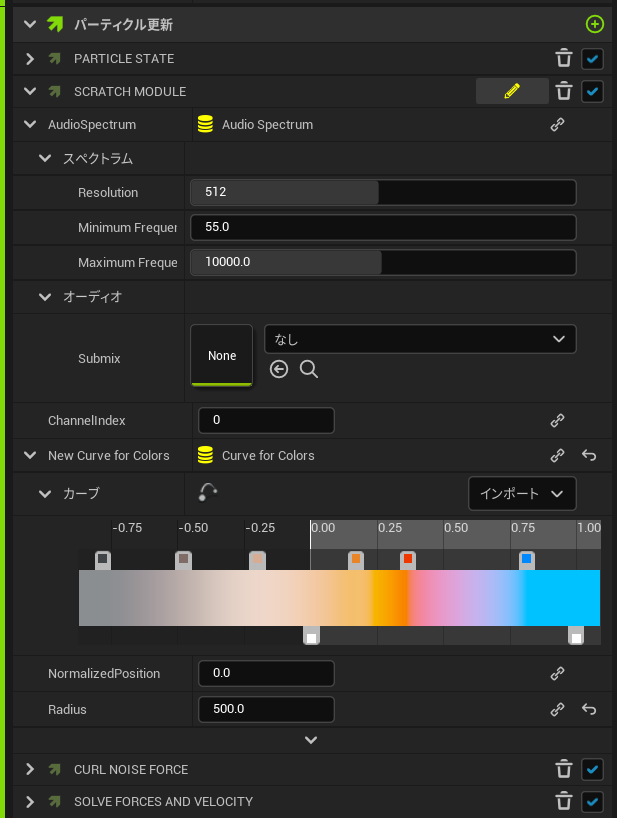
Task: Select the dark gray color stop at -0.75
Action: click(x=103, y=560)
